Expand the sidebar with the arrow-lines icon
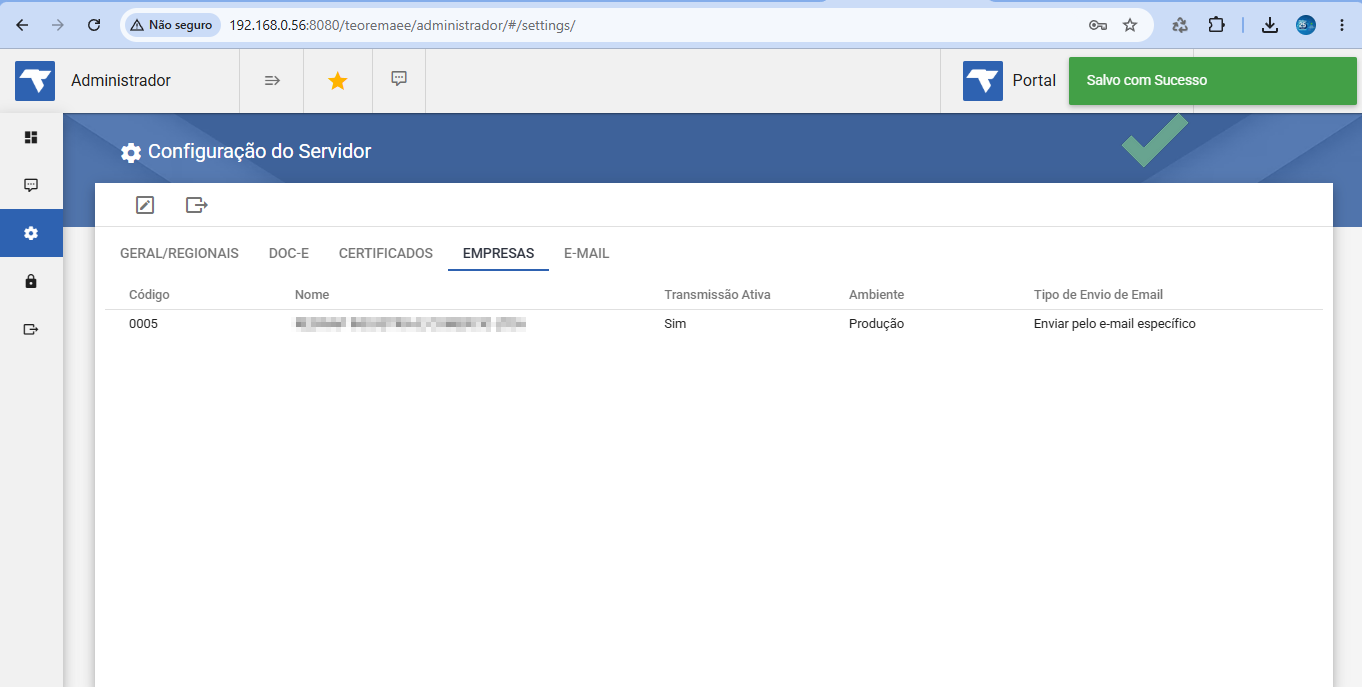 coord(272,80)
